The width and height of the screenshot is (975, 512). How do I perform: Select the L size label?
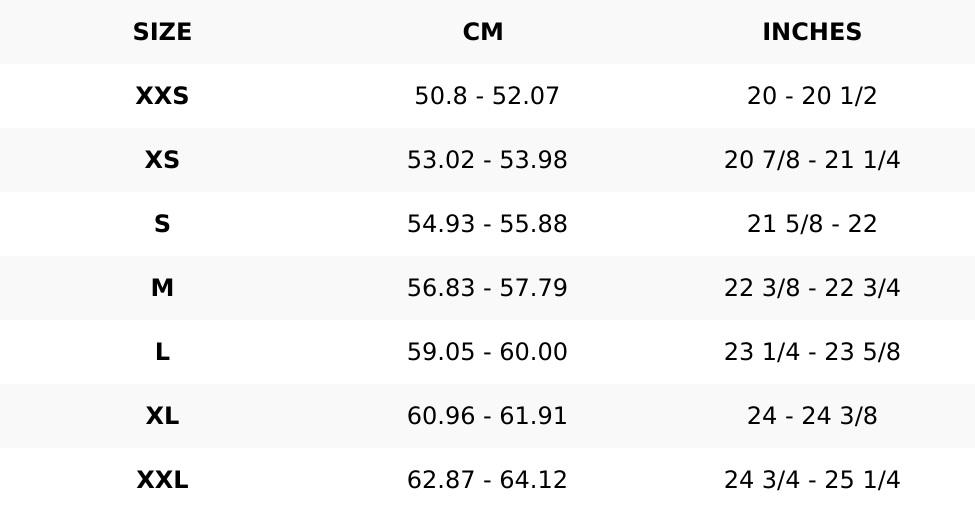tap(162, 352)
